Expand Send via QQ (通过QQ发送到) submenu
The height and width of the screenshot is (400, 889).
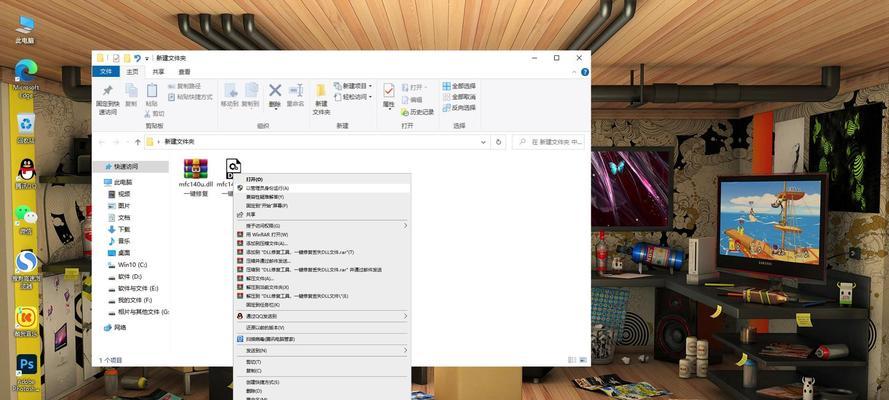[x=321, y=316]
